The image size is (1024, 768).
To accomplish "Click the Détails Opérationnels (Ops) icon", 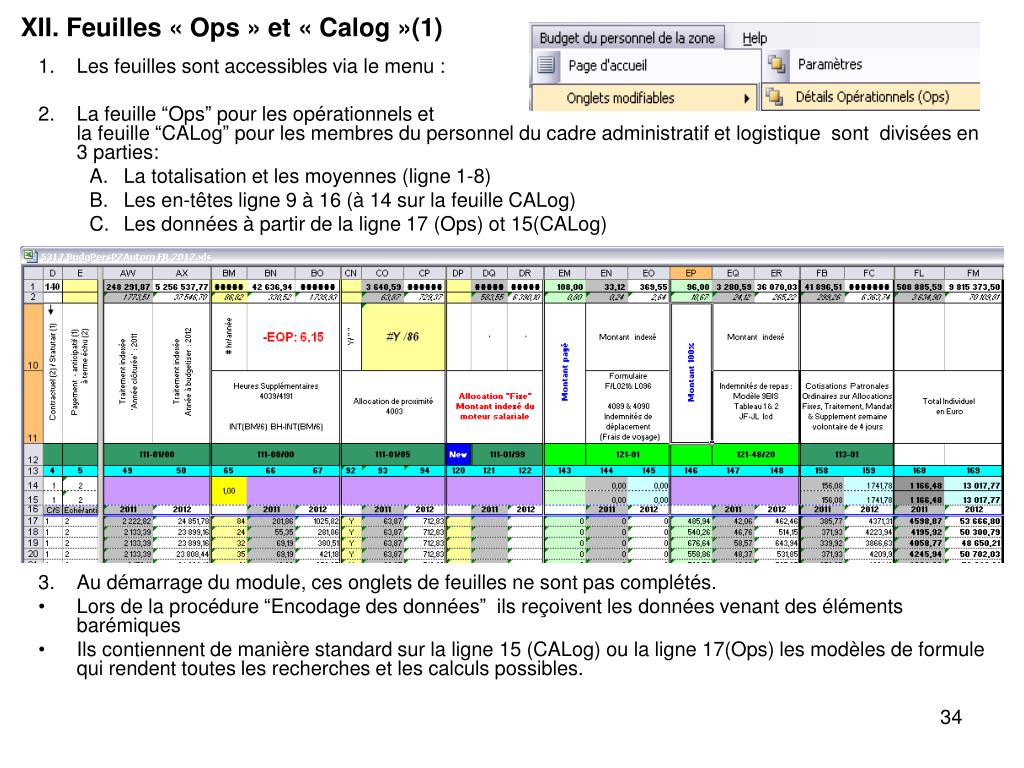I will click(x=775, y=97).
